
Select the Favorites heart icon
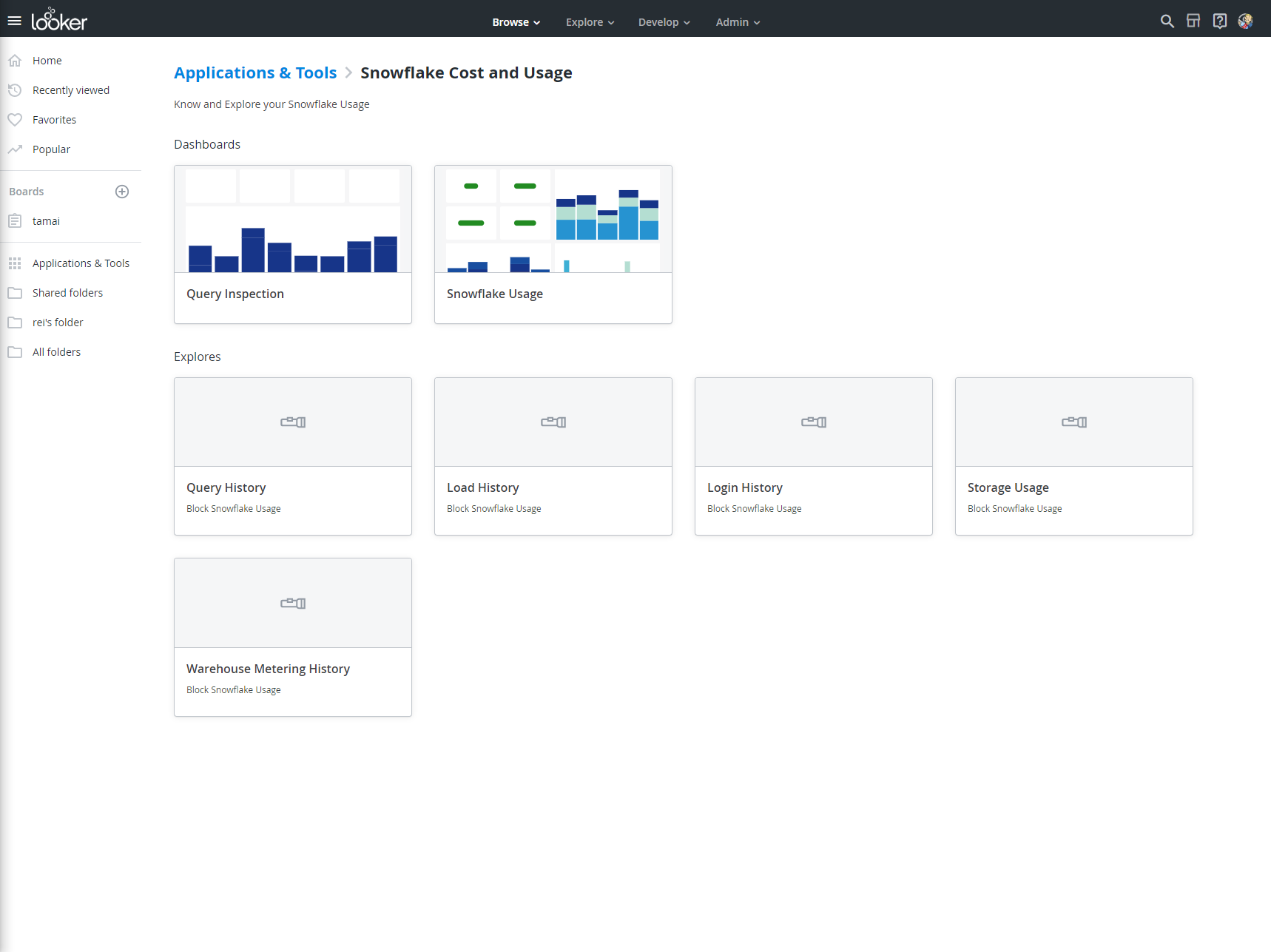pyautogui.click(x=16, y=119)
